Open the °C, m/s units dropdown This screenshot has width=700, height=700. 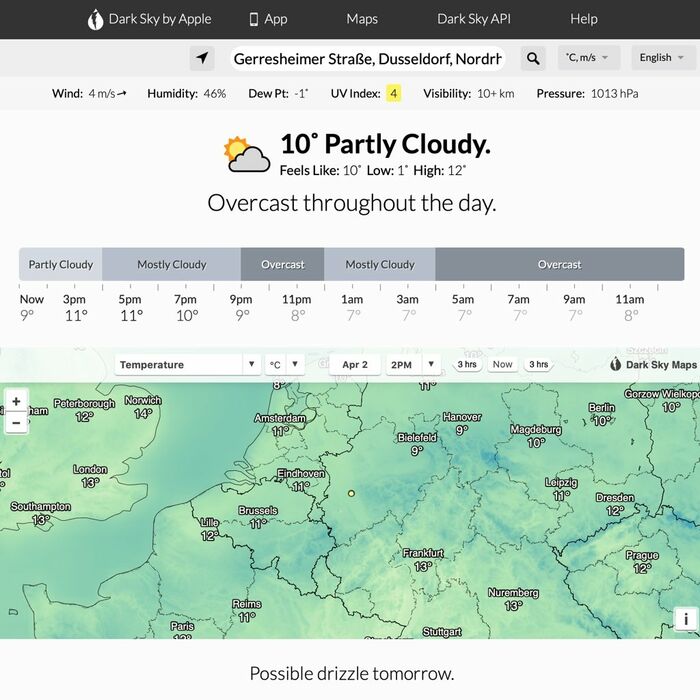[589, 58]
